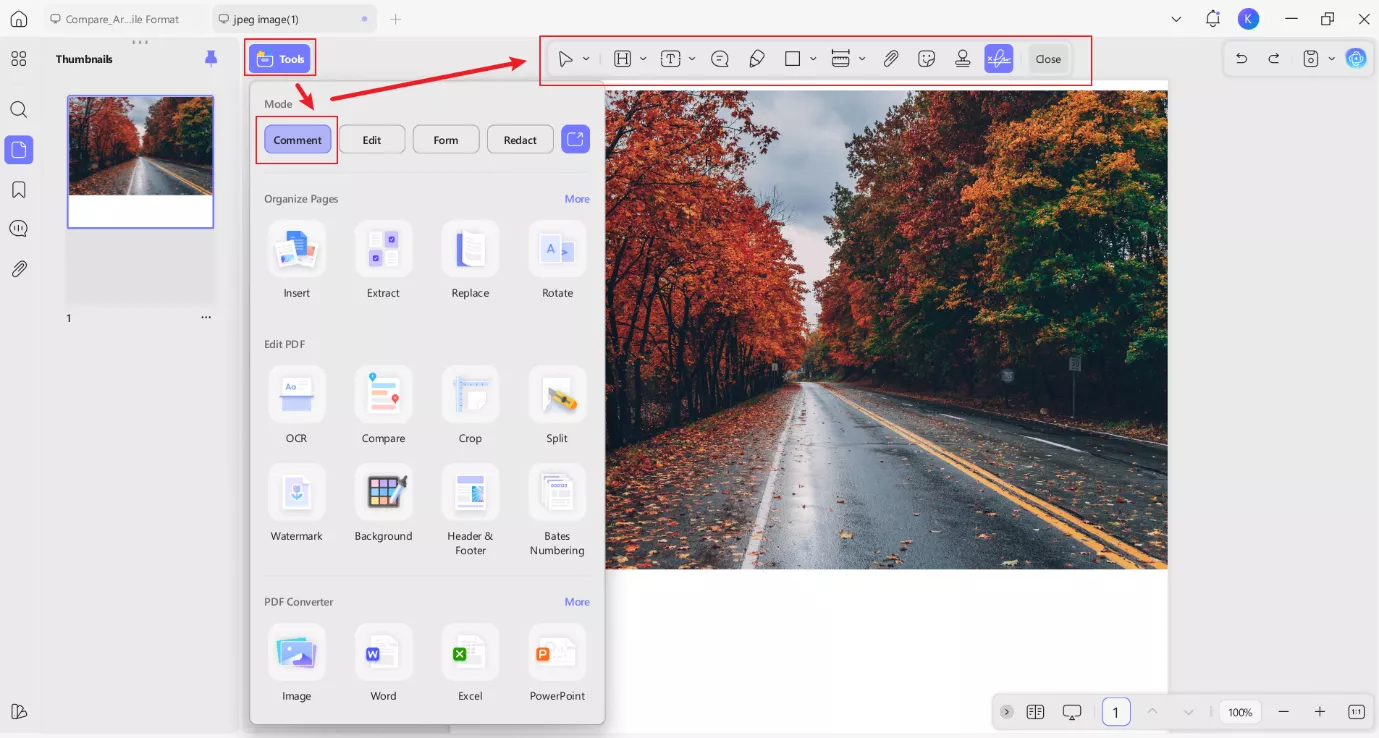Click the OCR tool icon
1379x738 pixels.
pos(296,394)
